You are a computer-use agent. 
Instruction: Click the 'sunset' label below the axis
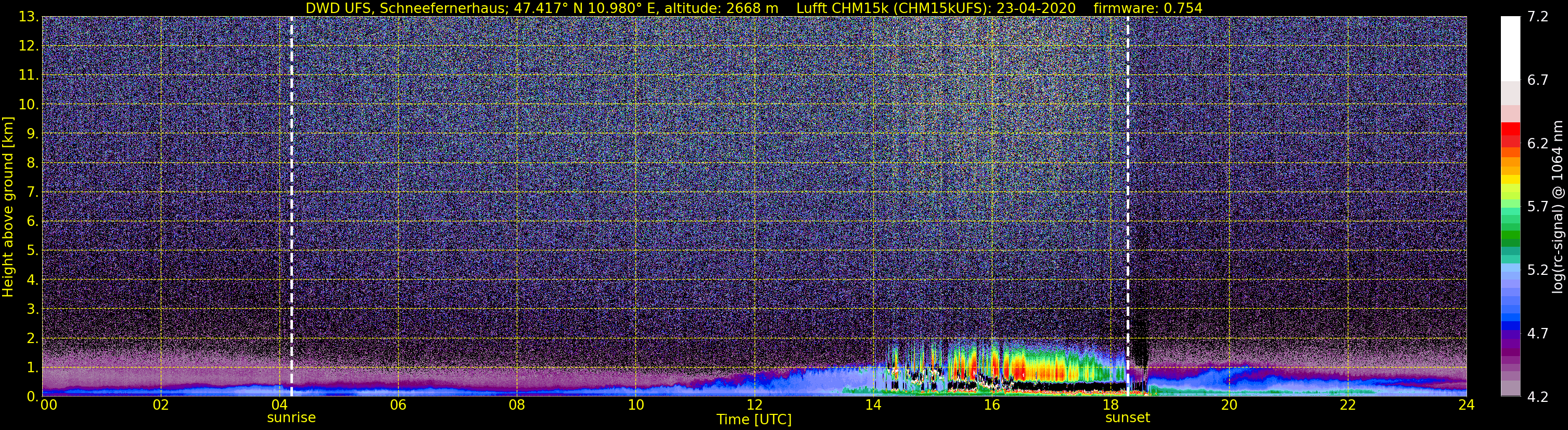pos(1128,417)
